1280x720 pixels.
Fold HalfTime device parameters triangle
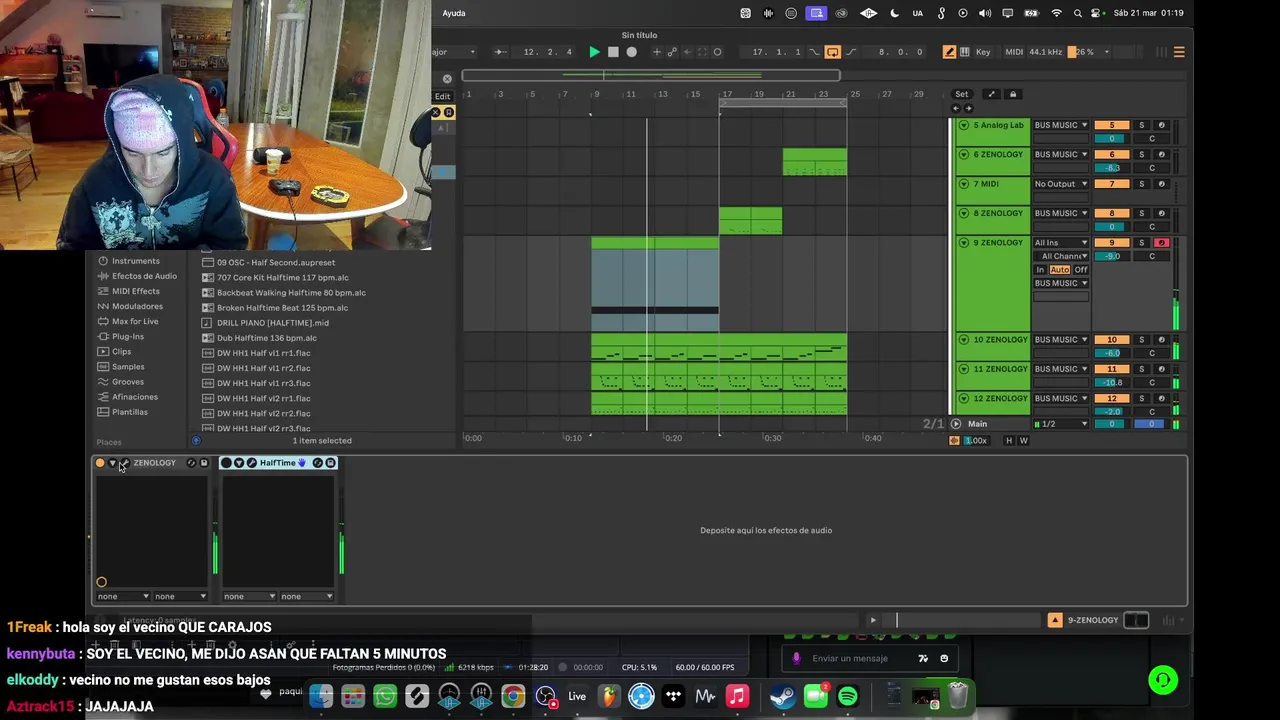pyautogui.click(x=239, y=463)
